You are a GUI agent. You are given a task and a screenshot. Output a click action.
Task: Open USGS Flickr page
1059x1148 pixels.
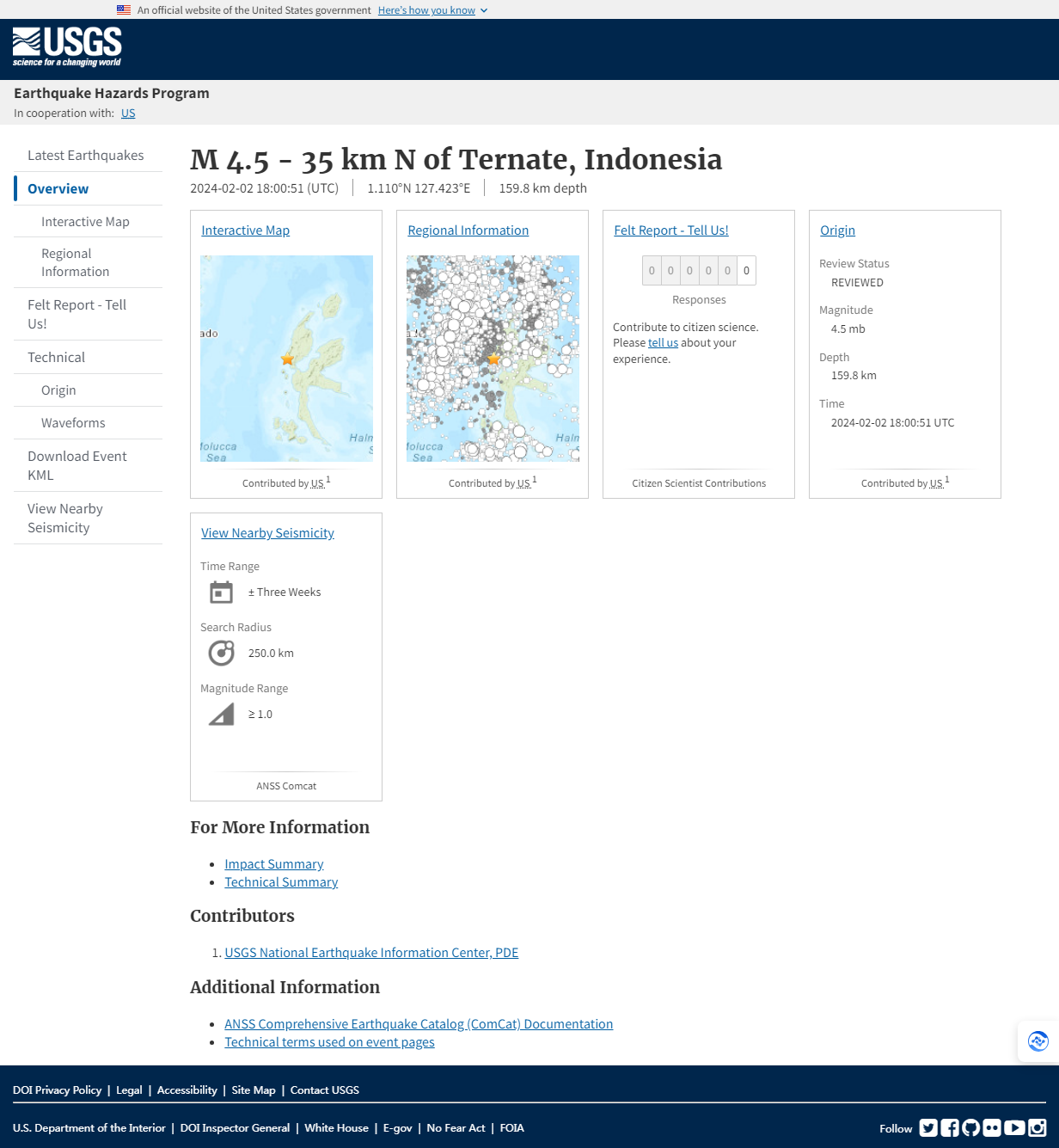tap(992, 1127)
